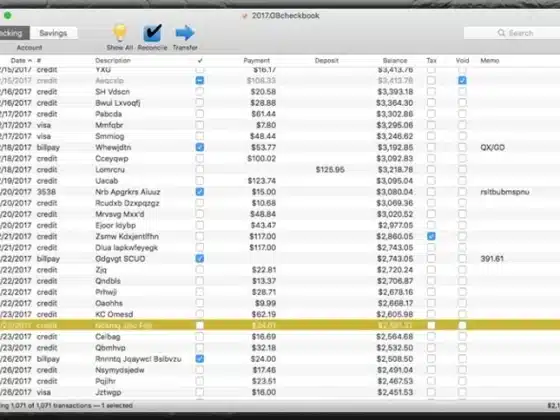The image size is (560, 420).
Task: Click the rsltbubmspnu memo
Action: (505, 192)
